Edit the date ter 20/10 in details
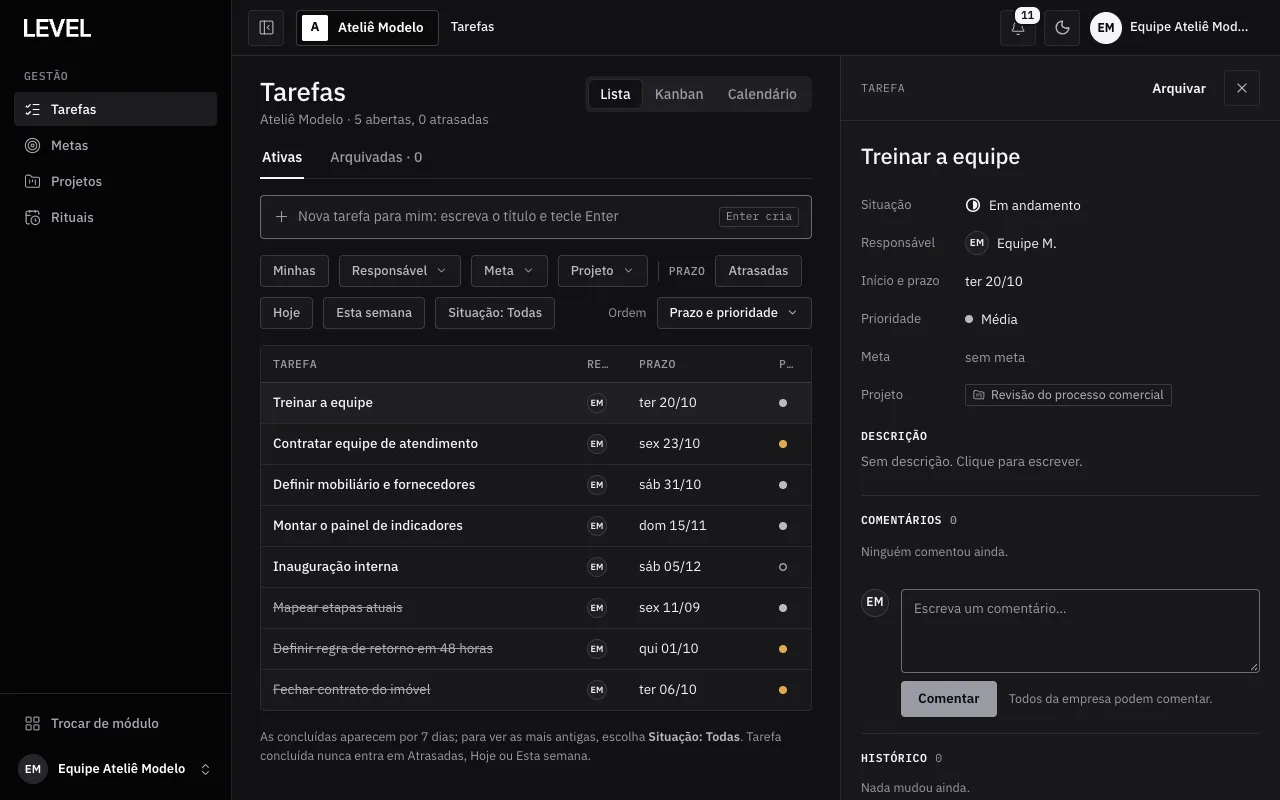 [x=994, y=282]
